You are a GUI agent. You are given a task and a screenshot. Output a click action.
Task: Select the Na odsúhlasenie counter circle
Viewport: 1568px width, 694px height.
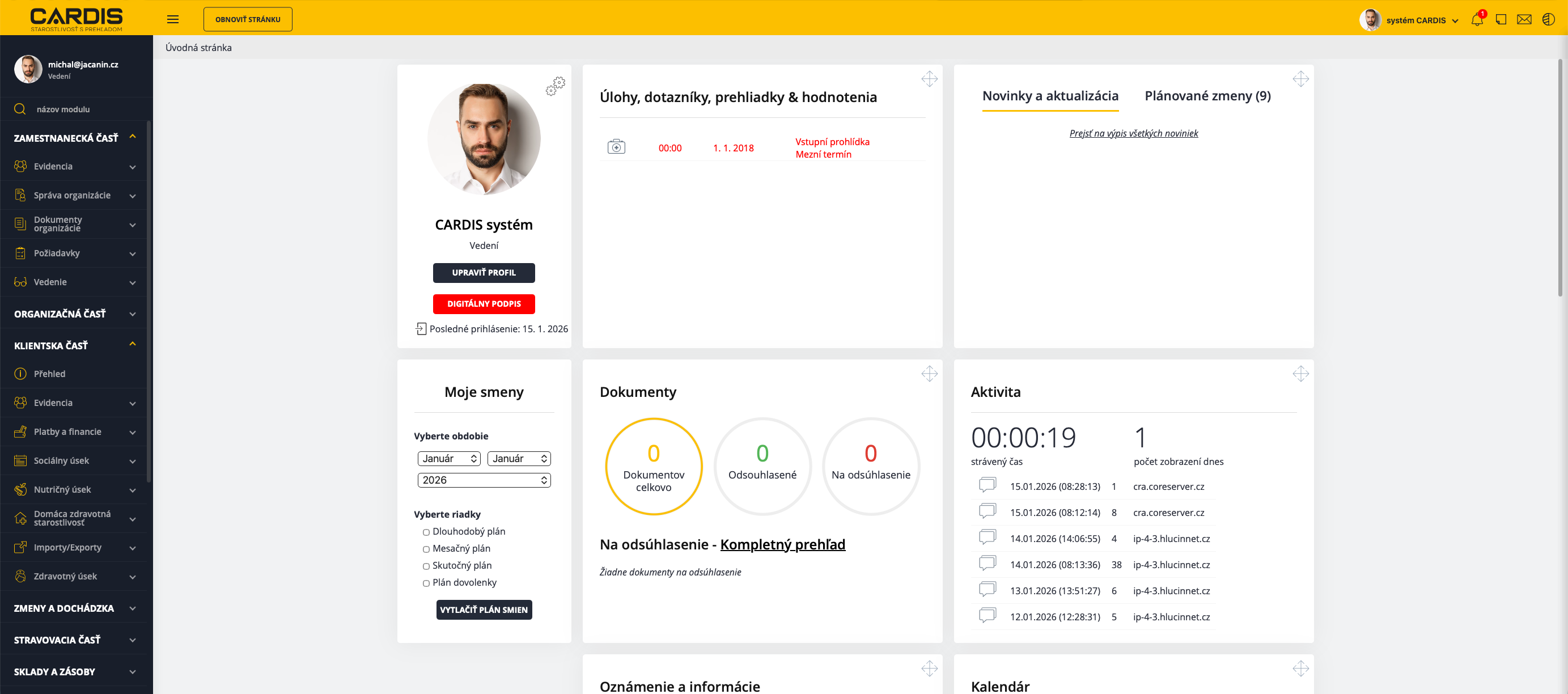pos(870,466)
